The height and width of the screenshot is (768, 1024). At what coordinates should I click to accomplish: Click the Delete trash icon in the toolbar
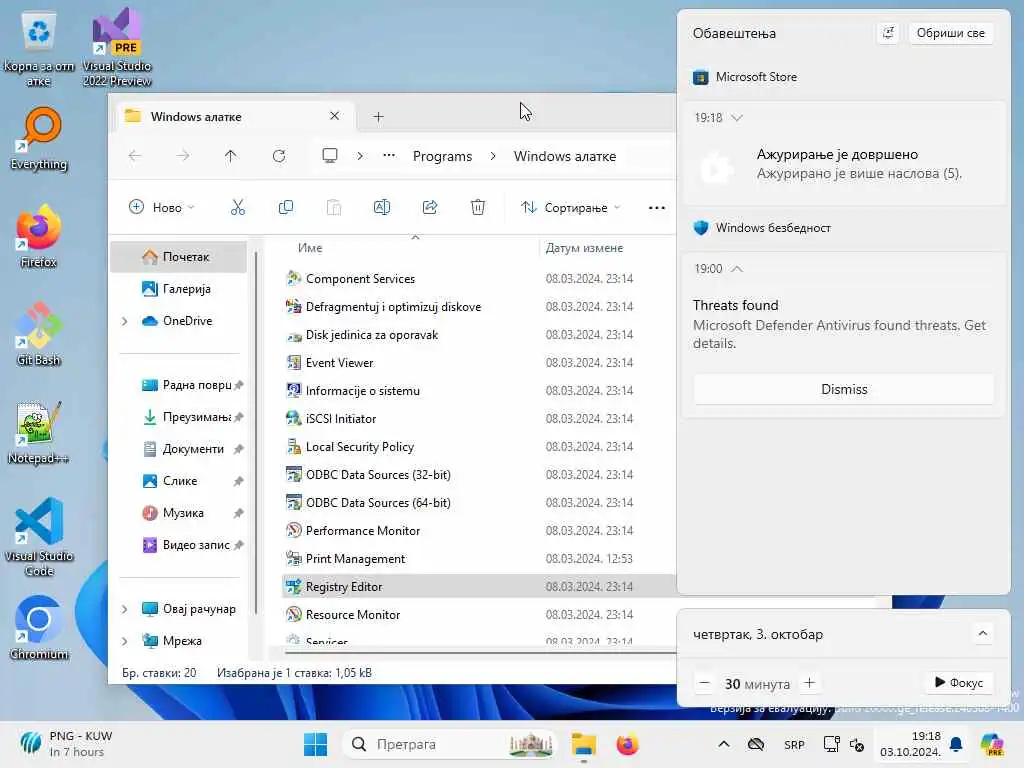tap(478, 208)
